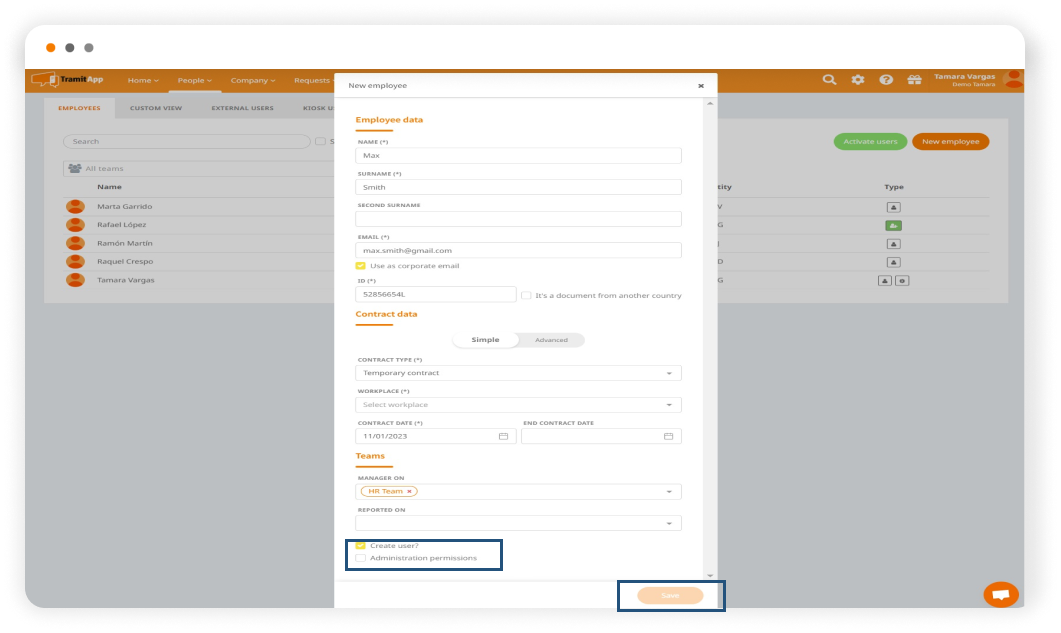Switch contract data to Advanced mode
Viewport: 1061px width, 633px height.
pyautogui.click(x=551, y=340)
